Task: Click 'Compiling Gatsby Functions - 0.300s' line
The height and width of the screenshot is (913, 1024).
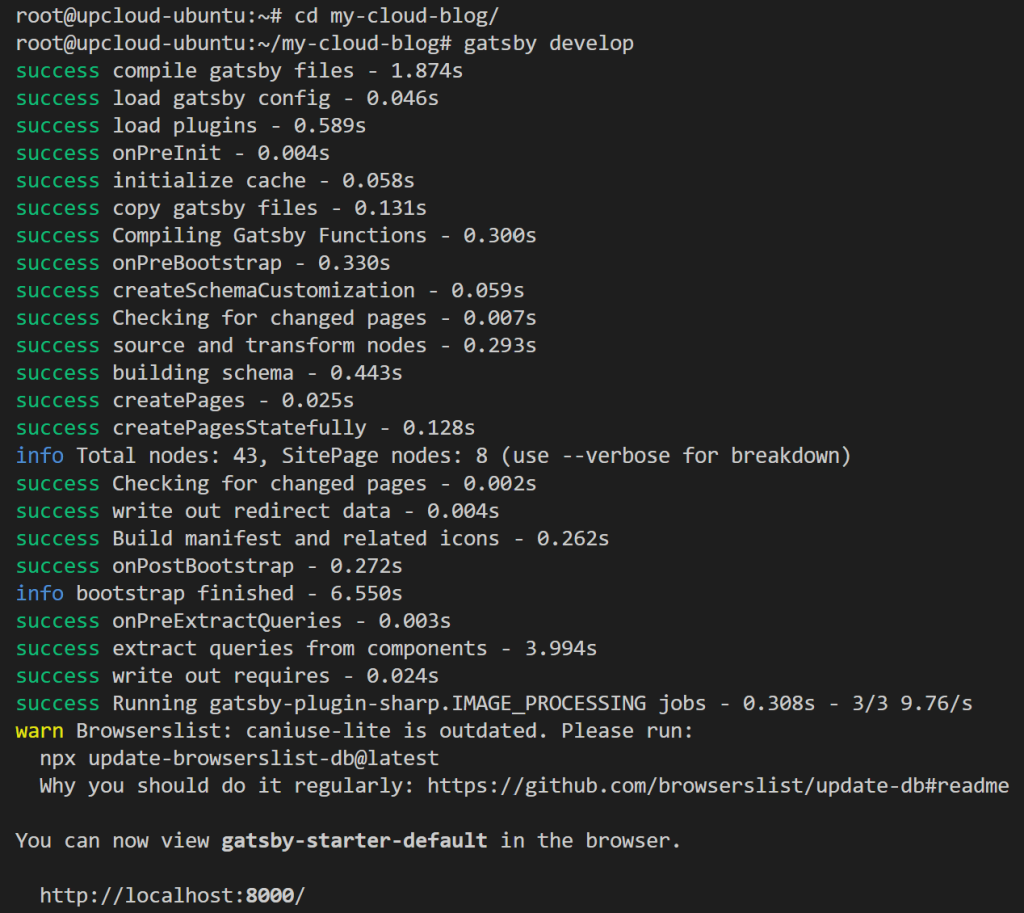Action: pos(276,236)
